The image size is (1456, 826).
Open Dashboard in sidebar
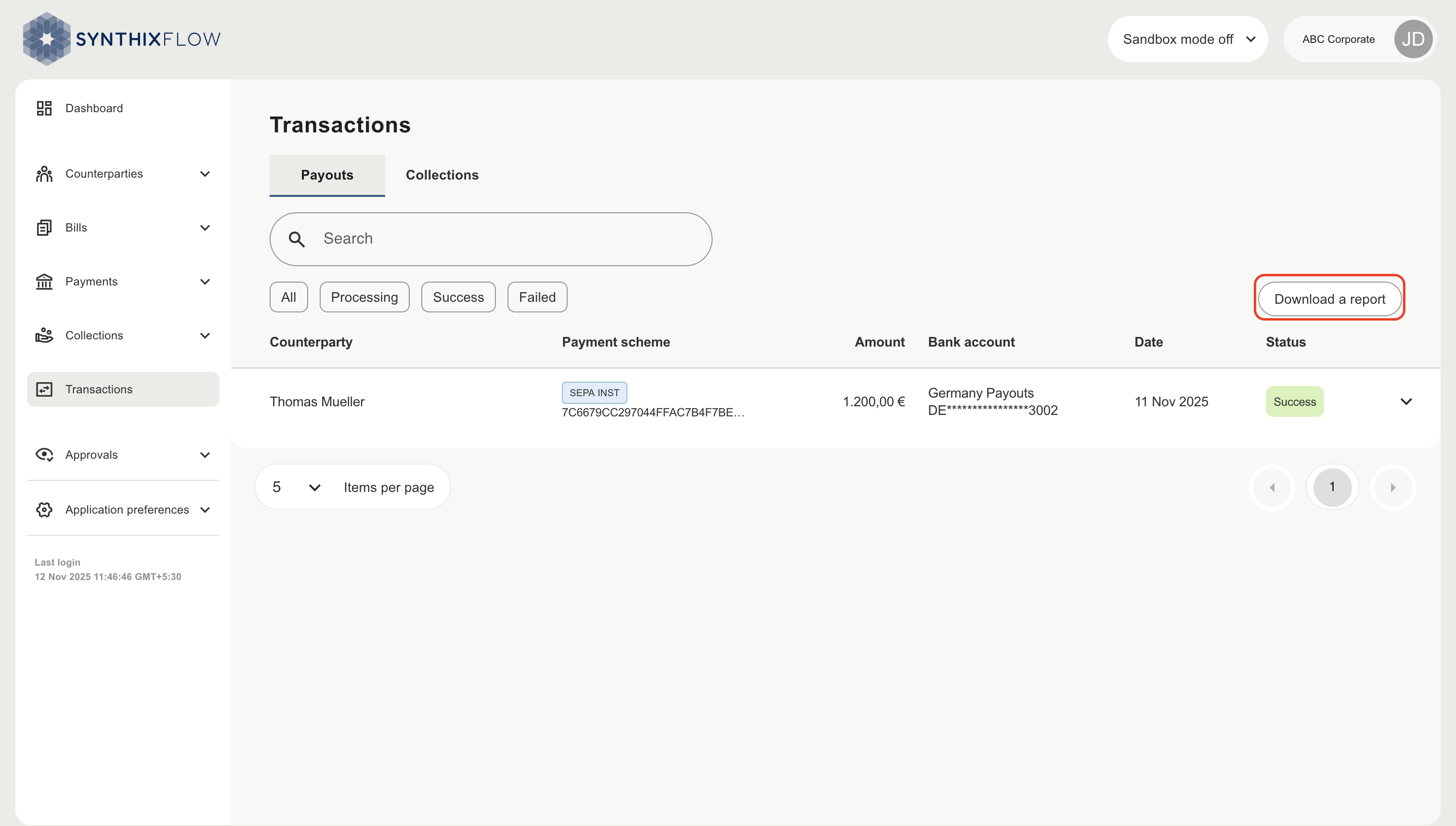coord(123,108)
